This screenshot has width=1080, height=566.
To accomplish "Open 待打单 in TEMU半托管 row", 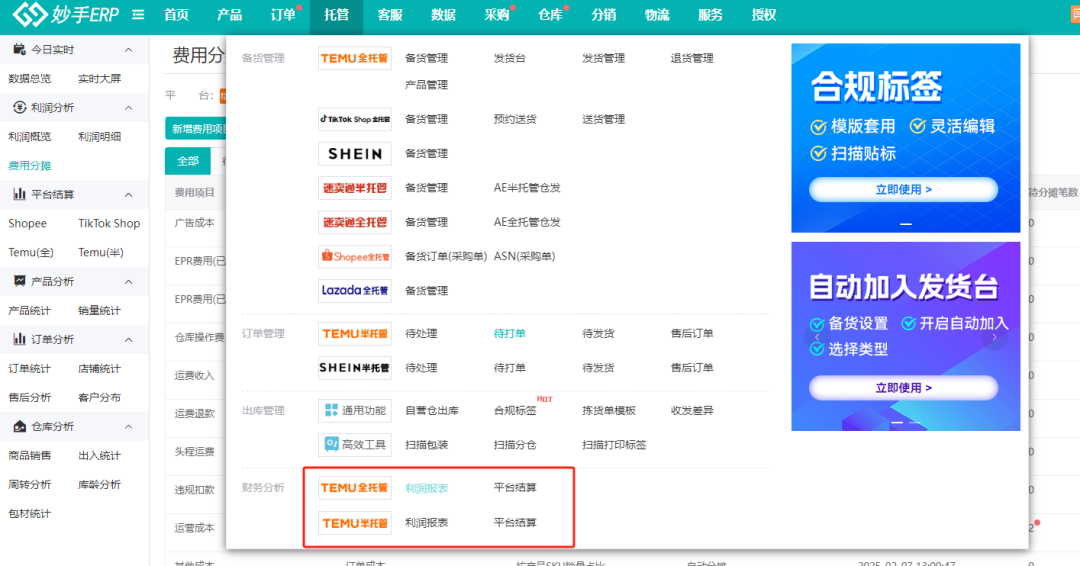I will 510,333.
